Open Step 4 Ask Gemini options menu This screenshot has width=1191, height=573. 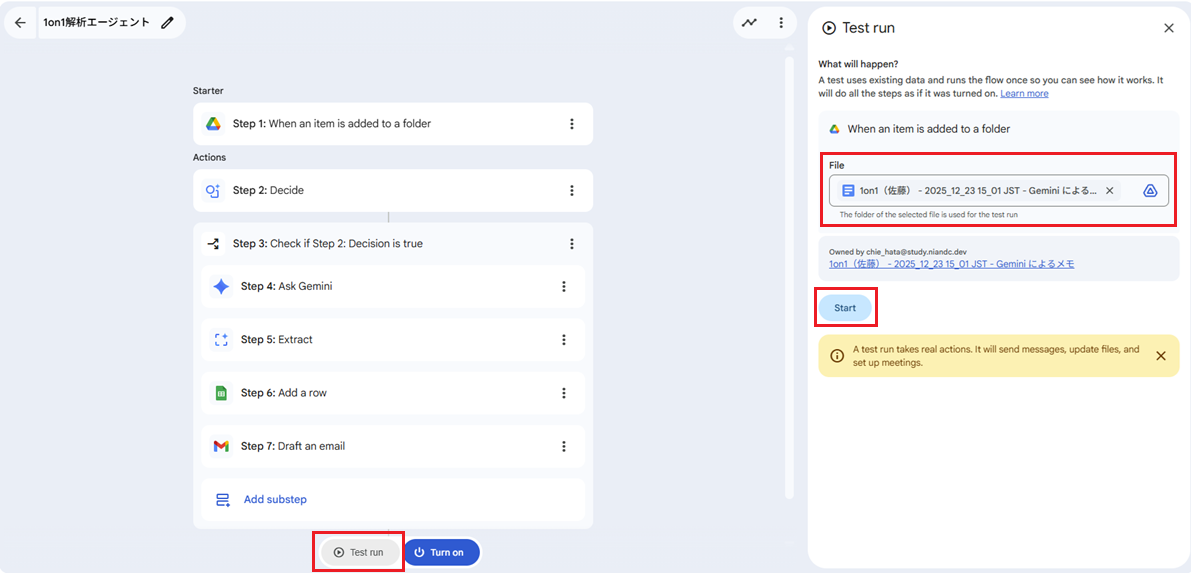coord(564,286)
